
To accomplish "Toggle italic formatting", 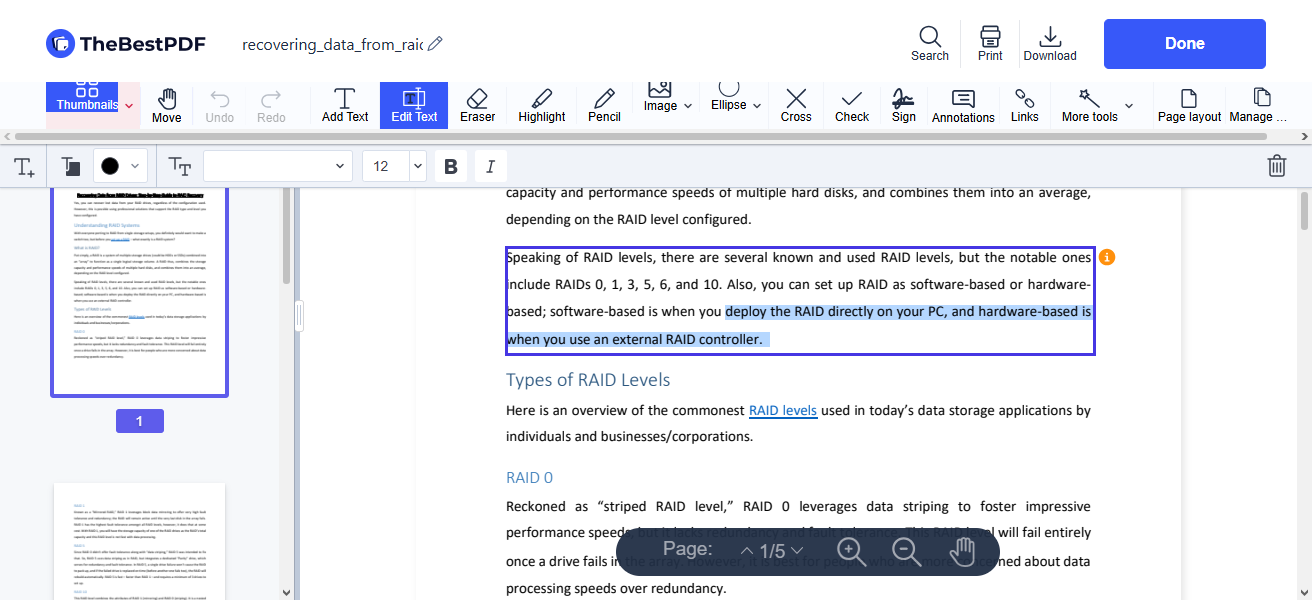I will coord(490,165).
